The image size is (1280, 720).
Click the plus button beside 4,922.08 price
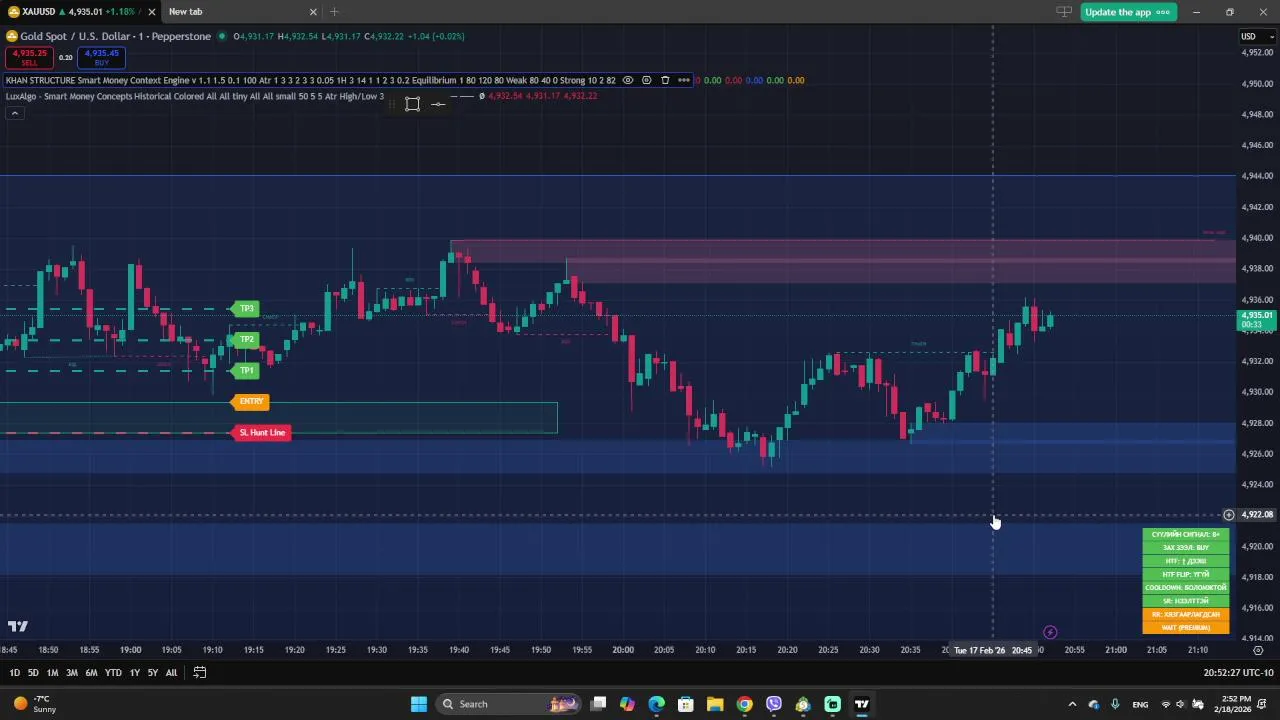coord(1228,515)
